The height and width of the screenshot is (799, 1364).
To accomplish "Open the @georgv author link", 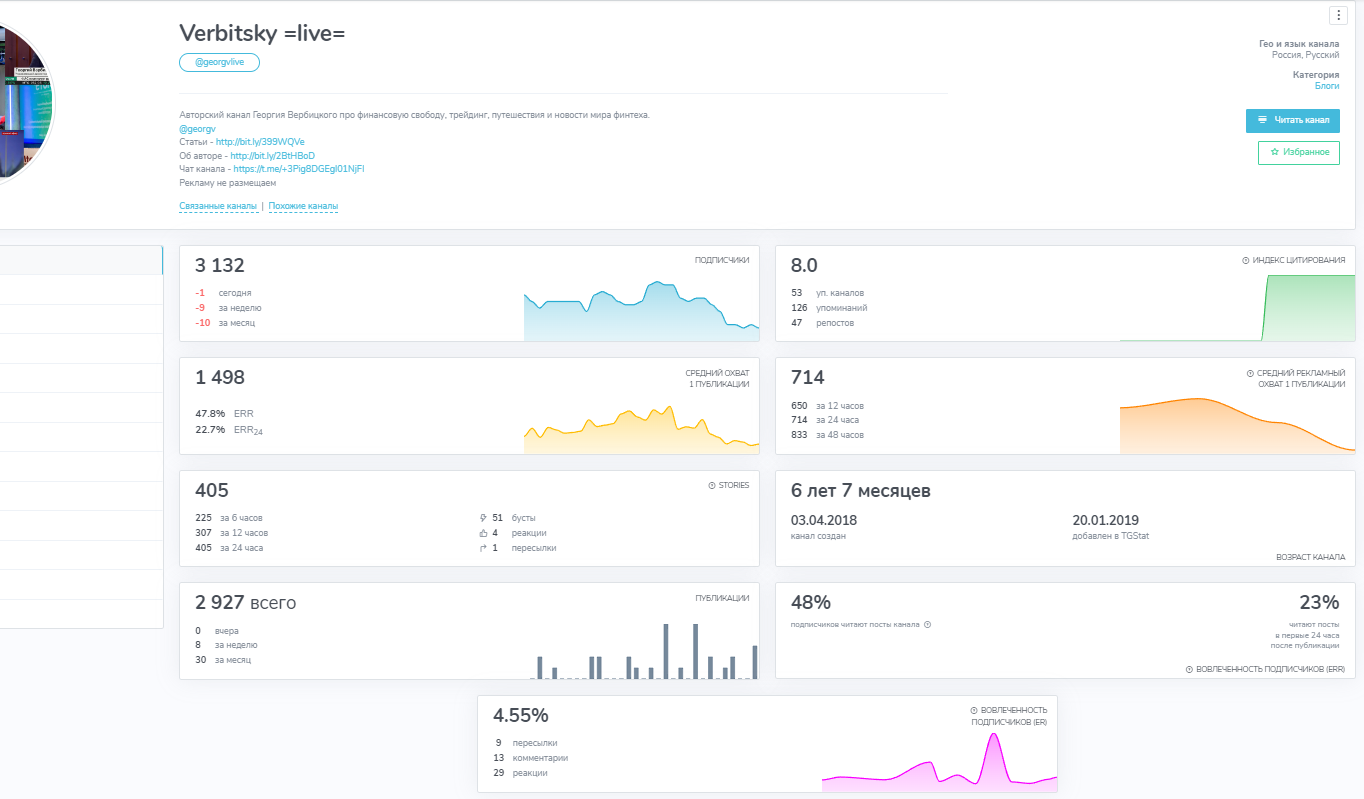I will click(x=198, y=129).
